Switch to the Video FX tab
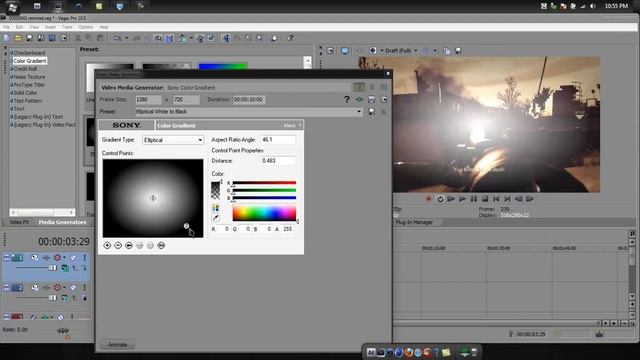The width and height of the screenshot is (640, 360). tap(19, 222)
